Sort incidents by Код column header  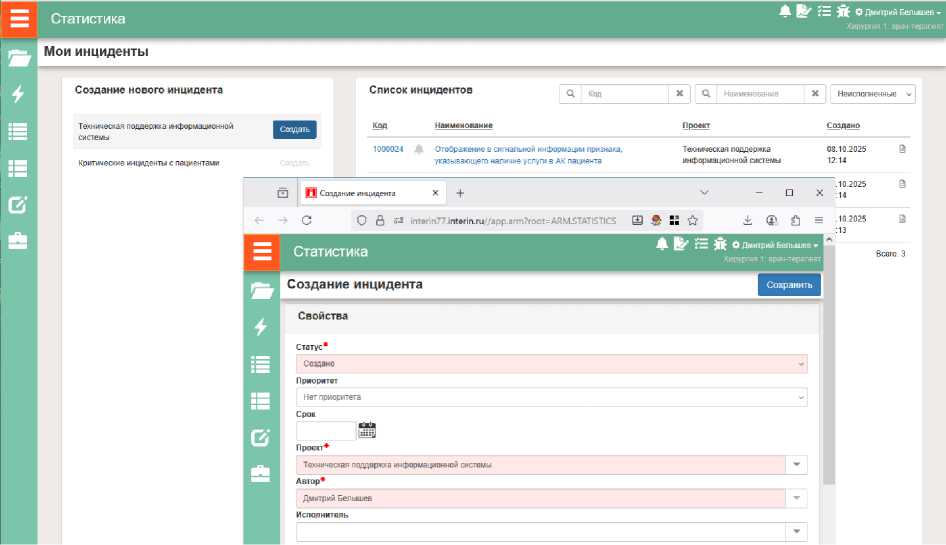(379, 126)
